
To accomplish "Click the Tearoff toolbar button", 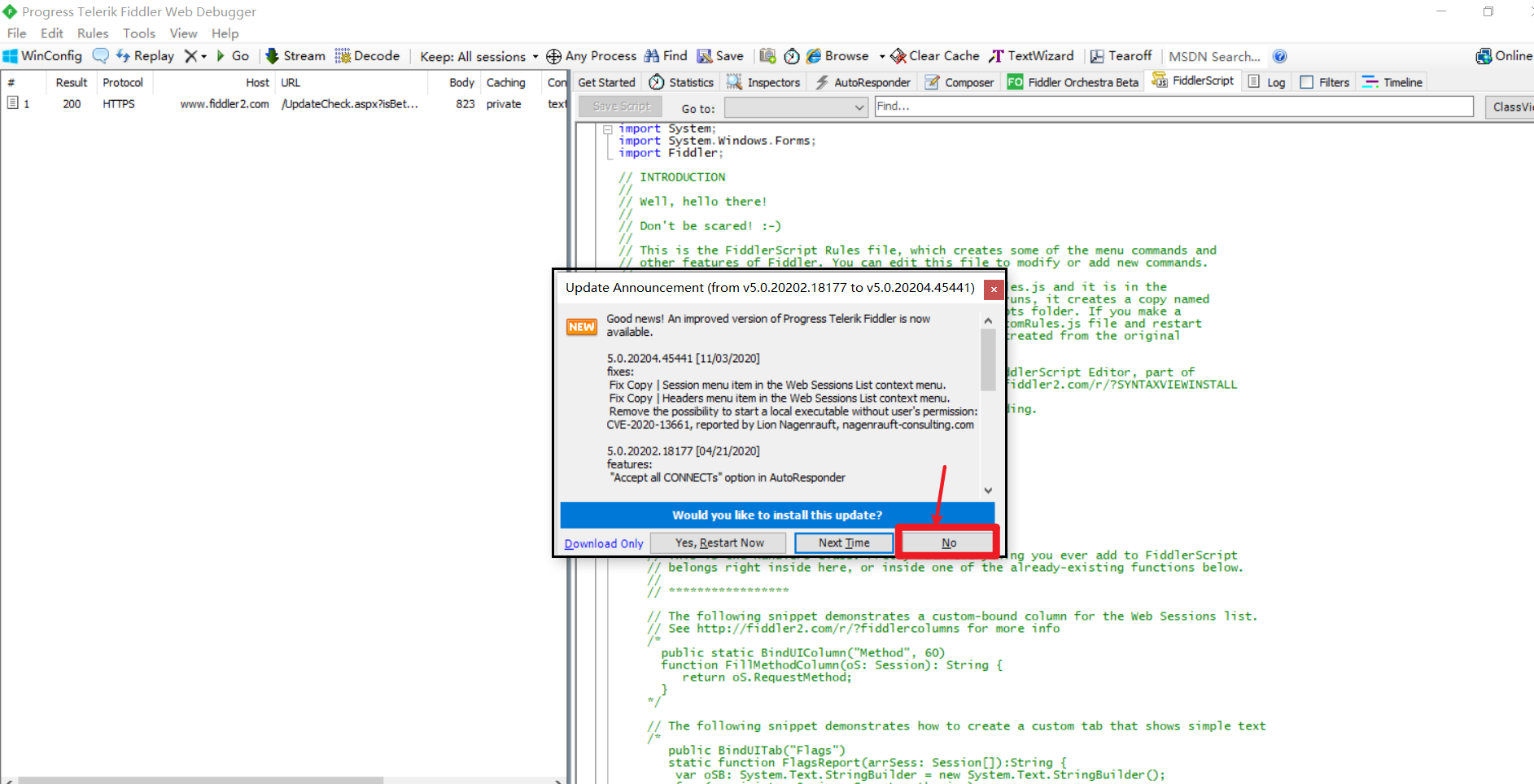I will (1121, 56).
